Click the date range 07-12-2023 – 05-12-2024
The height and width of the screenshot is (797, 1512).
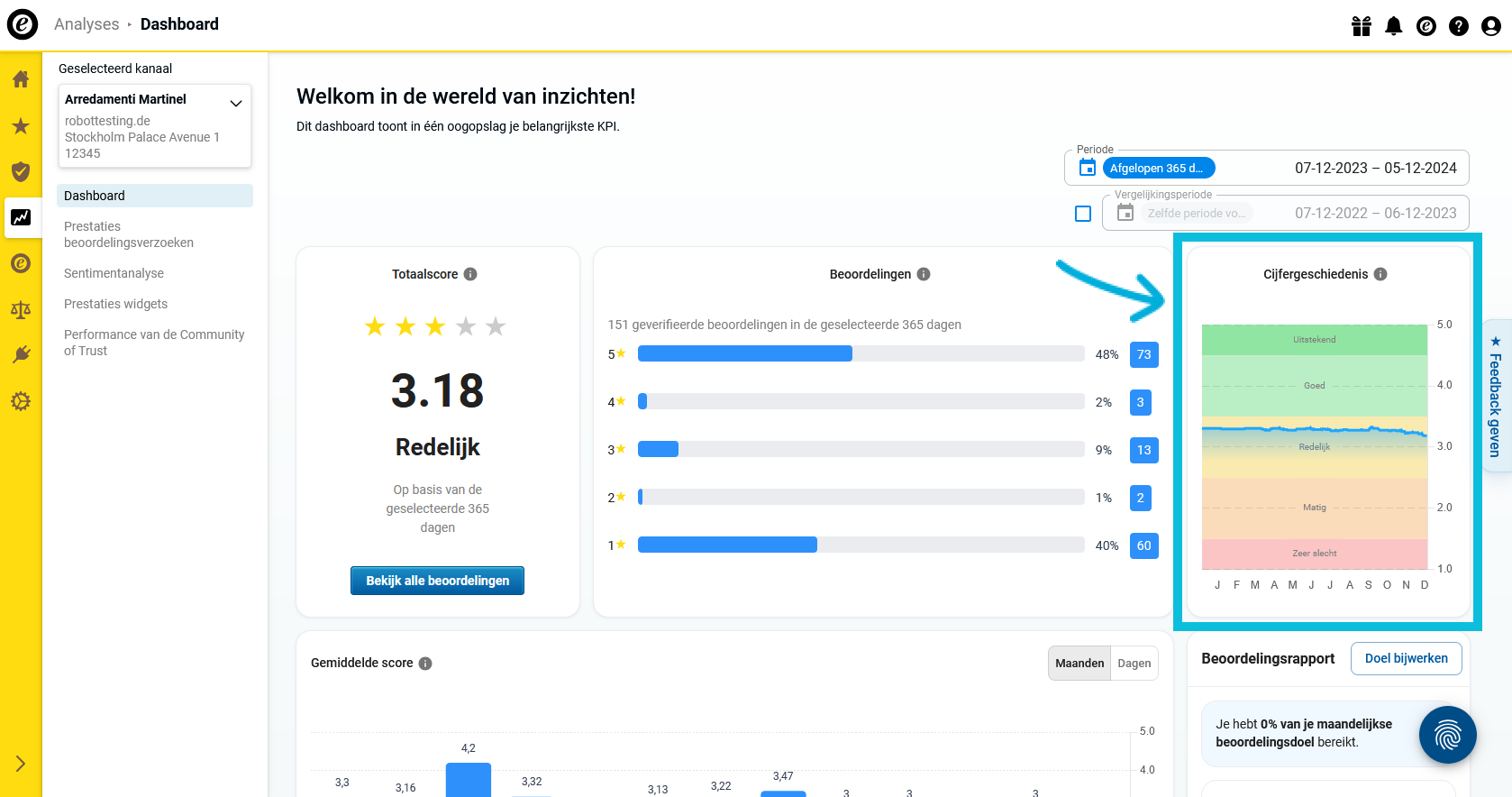1376,168
